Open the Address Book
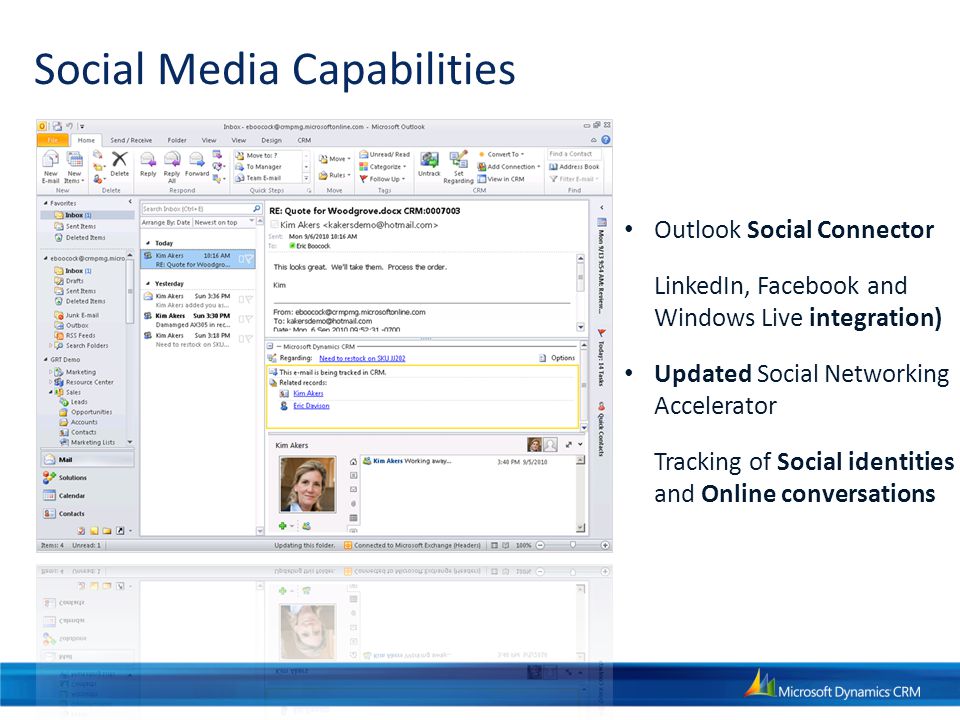Screen dimensions: 960x720 (574, 167)
